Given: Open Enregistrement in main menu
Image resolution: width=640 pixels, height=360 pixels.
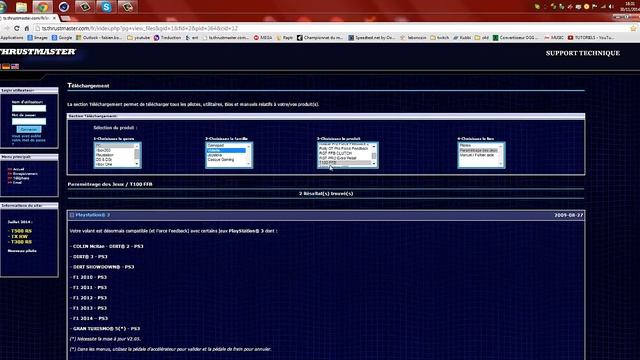Looking at the screenshot, I should click(25, 173).
